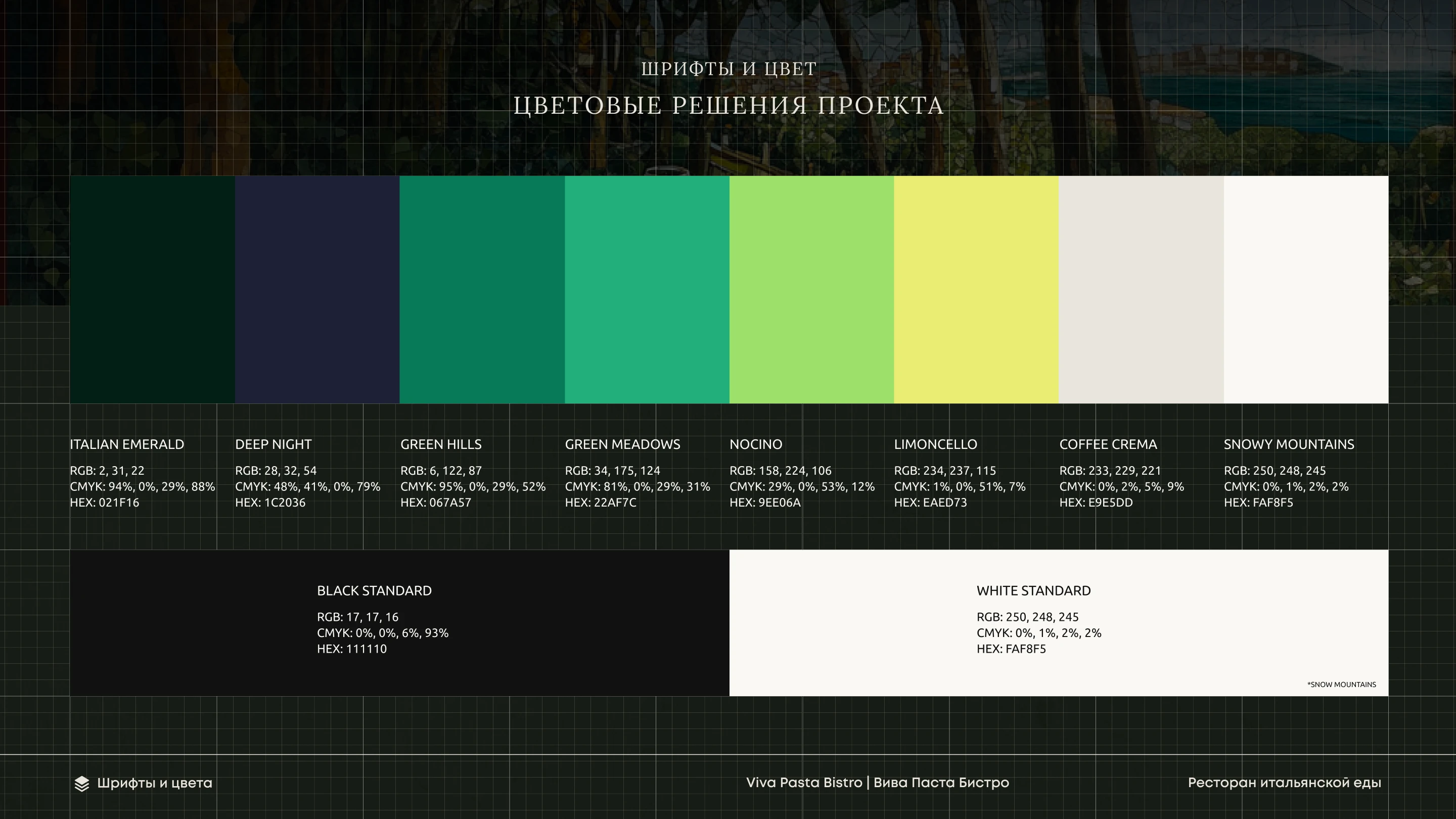Pick the Green Hills swatch
The width and height of the screenshot is (1456, 819).
(x=482, y=289)
